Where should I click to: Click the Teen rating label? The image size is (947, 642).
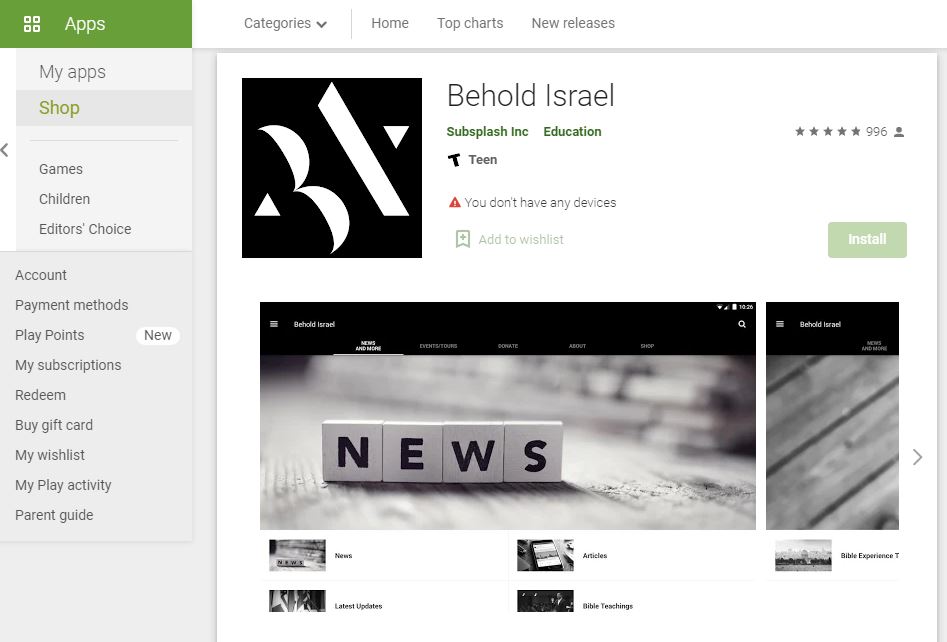[x=483, y=160]
